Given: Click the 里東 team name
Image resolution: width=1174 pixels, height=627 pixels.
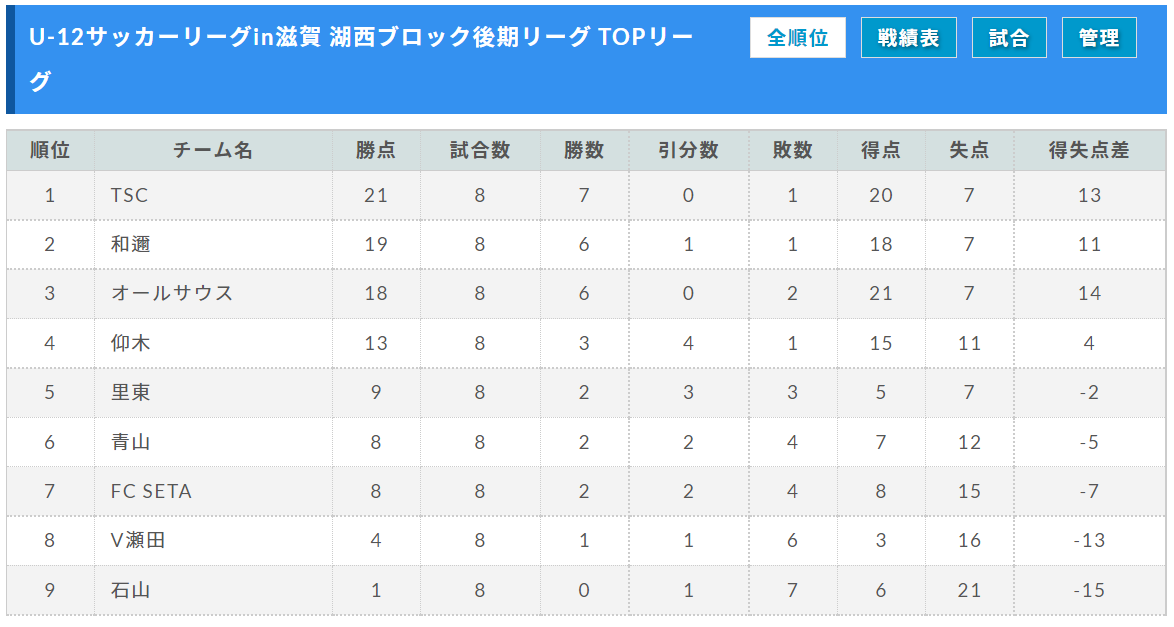Looking at the screenshot, I should tap(131, 392).
